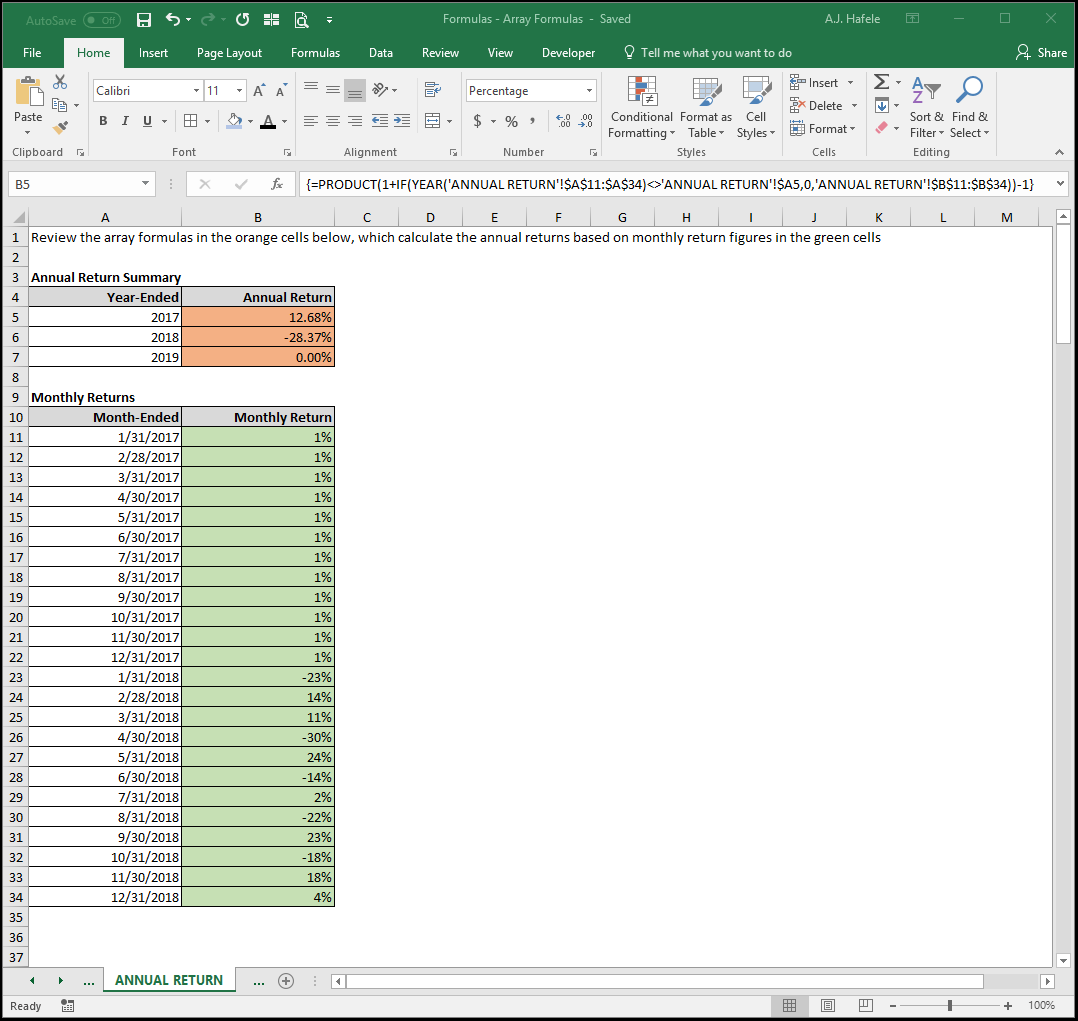The width and height of the screenshot is (1078, 1021).
Task: Switch to the Formulas tab
Action: [315, 53]
